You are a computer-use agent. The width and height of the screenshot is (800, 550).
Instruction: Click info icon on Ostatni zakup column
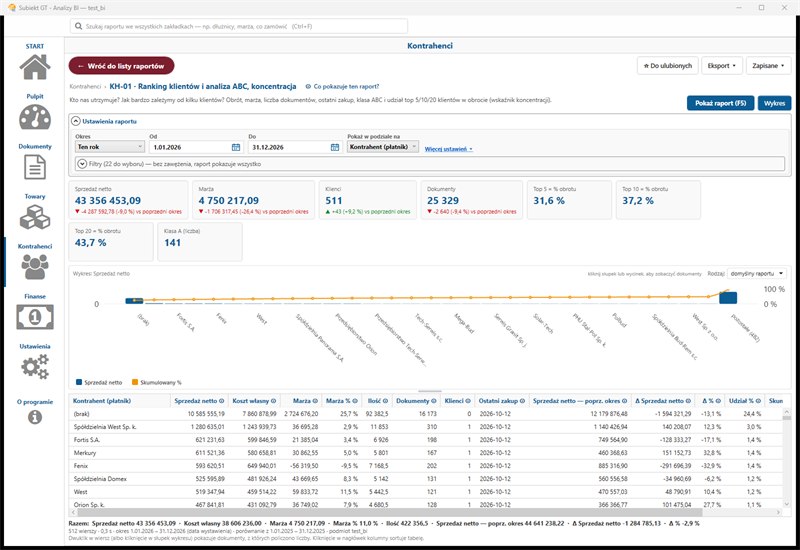522,401
